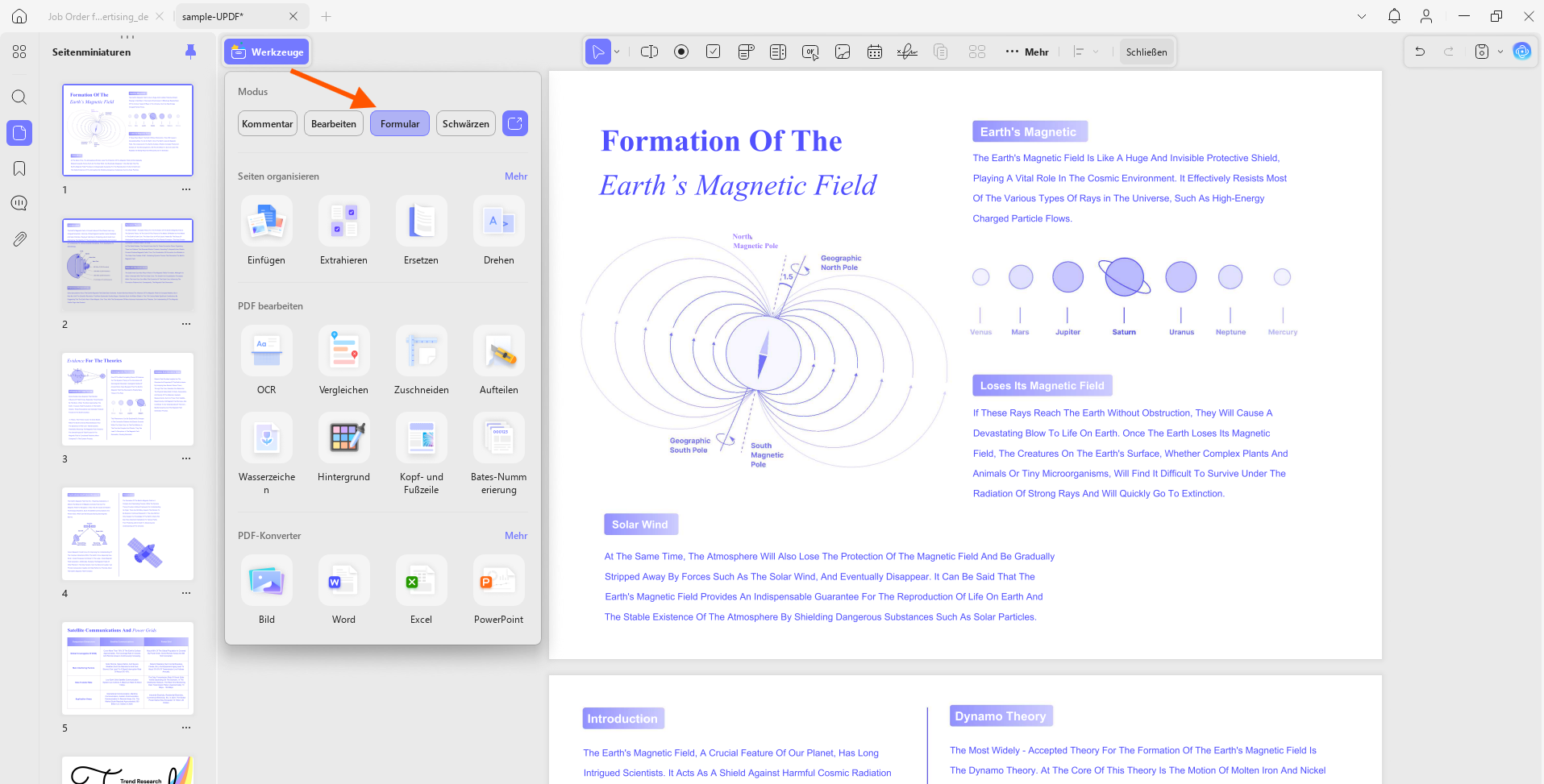Convert PDF to Bild

tap(267, 591)
